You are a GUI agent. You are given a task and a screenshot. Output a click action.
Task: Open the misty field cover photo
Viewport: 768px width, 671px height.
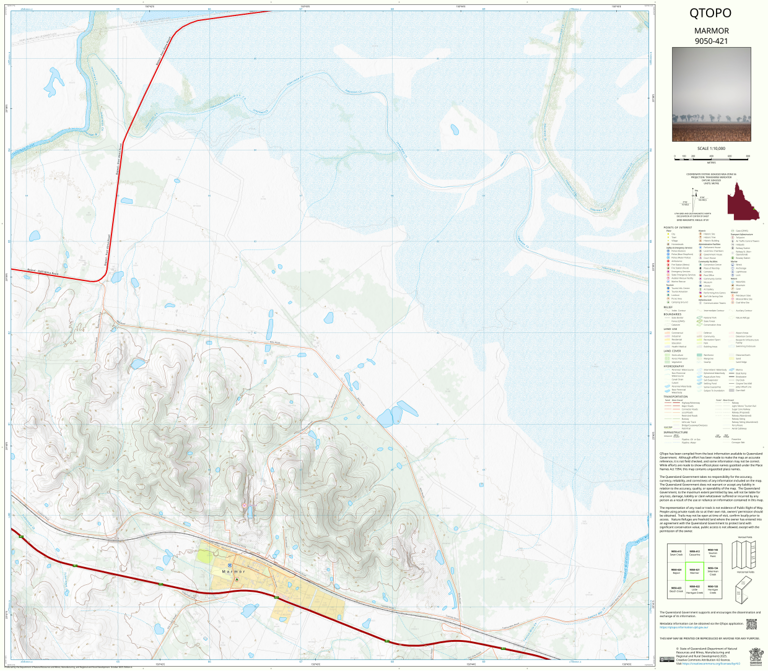click(711, 95)
